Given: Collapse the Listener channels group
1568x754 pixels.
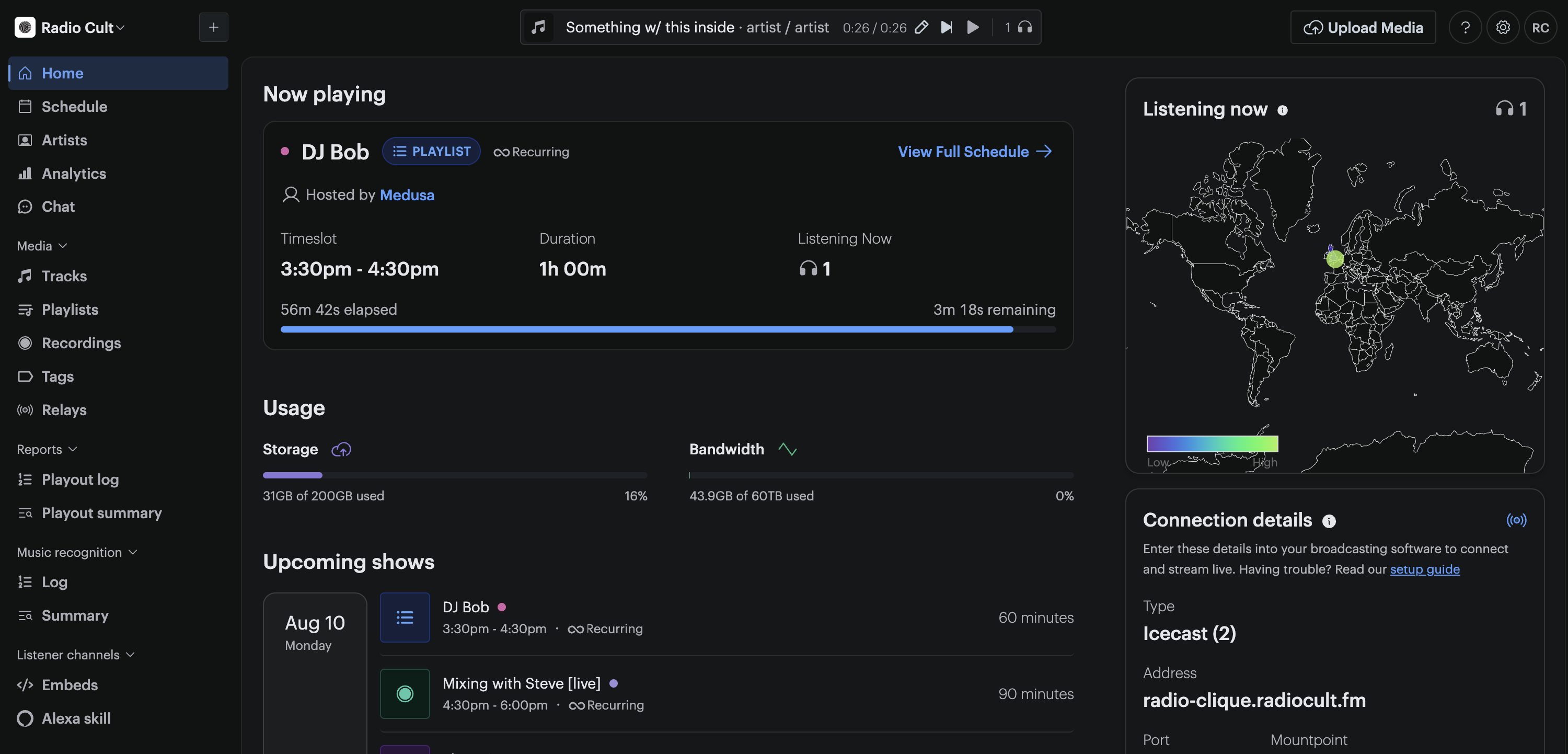Looking at the screenshot, I should 75,654.
